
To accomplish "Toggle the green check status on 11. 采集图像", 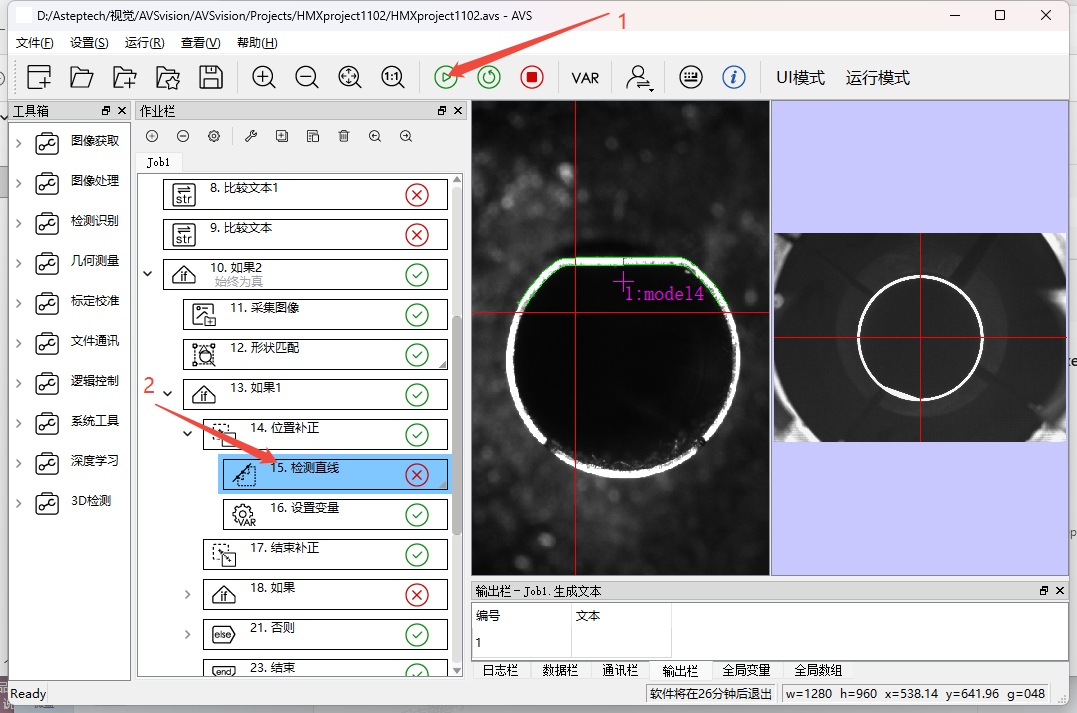I will point(417,315).
